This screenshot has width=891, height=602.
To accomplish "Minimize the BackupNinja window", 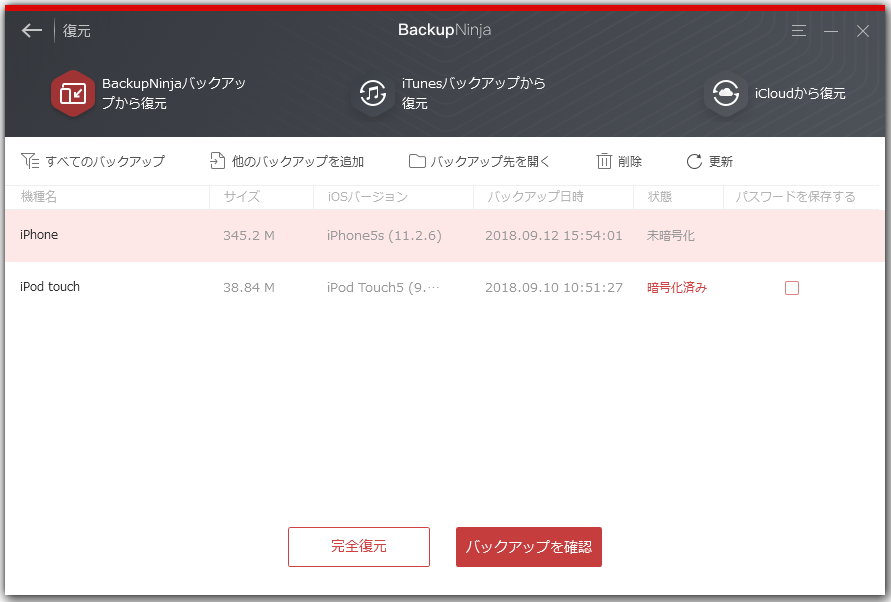I will [x=831, y=31].
